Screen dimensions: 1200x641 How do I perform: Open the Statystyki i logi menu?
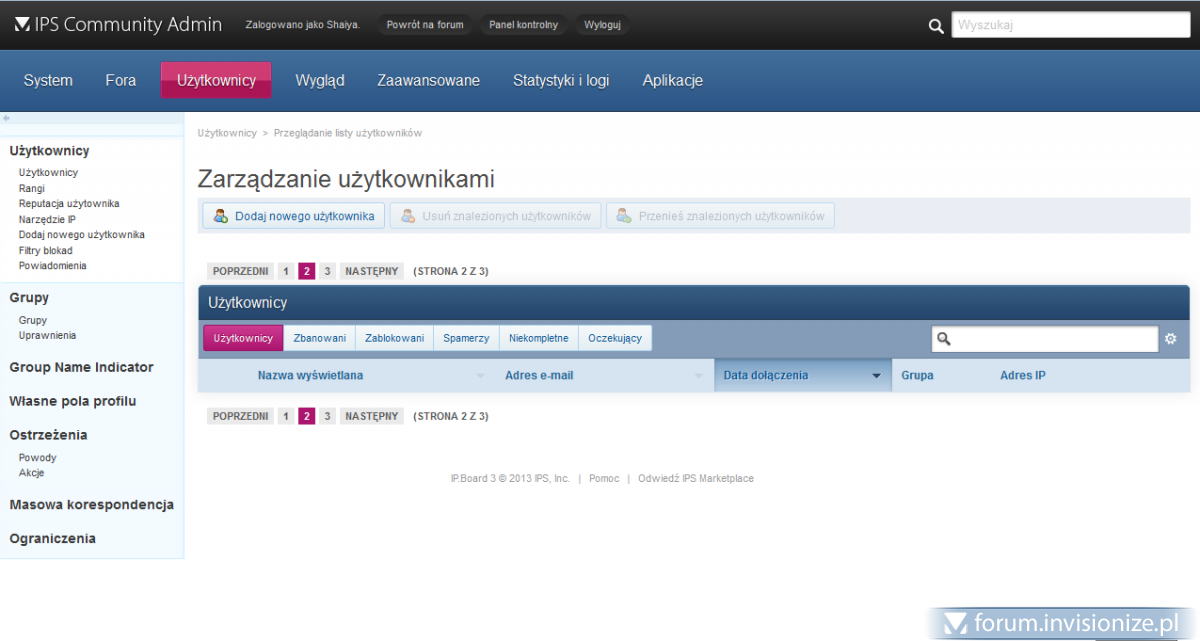[x=561, y=80]
